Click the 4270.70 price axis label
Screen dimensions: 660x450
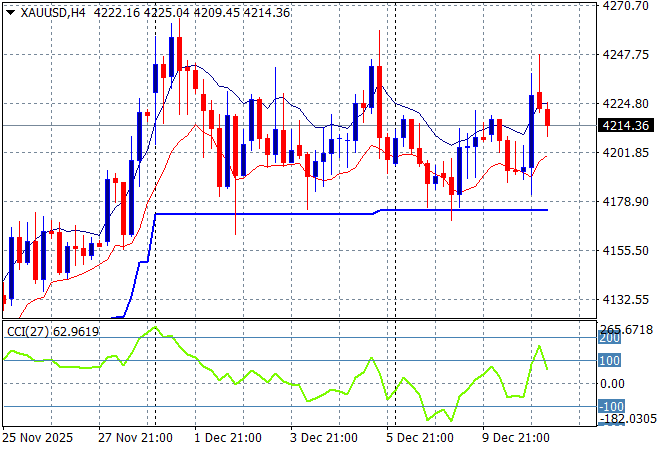pyautogui.click(x=626, y=6)
